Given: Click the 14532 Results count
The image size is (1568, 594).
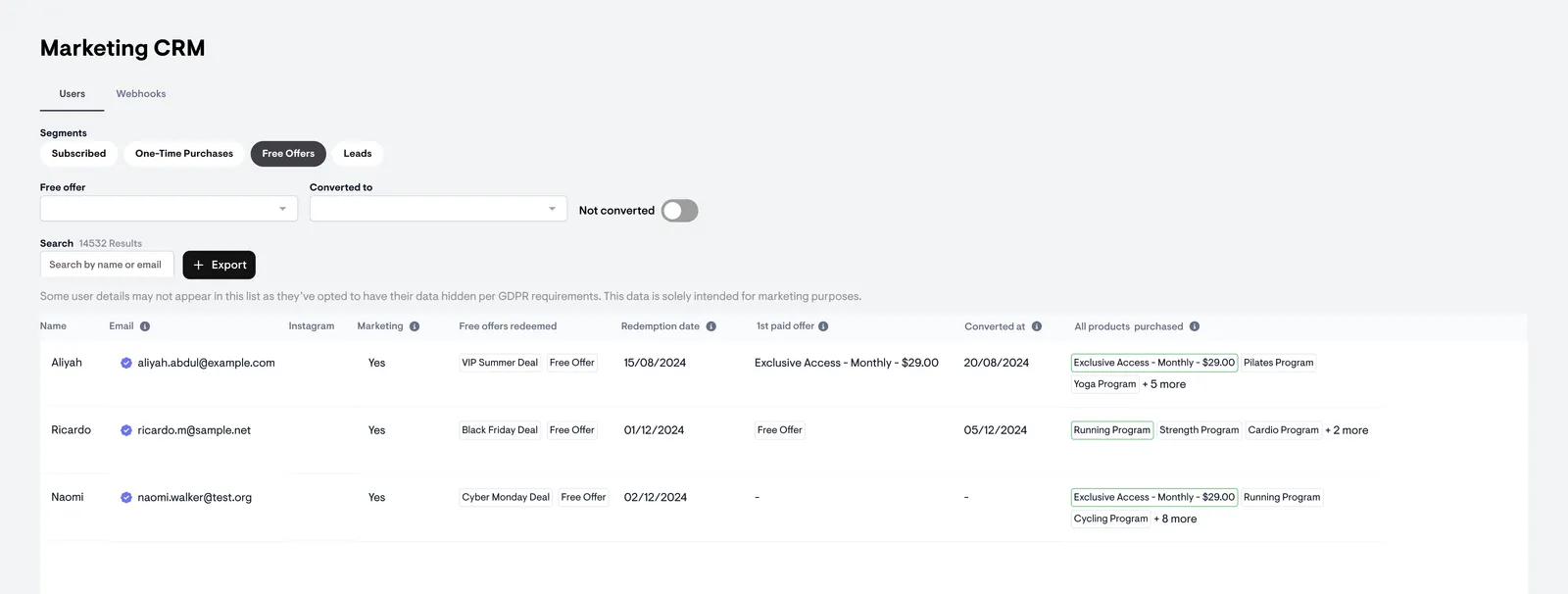Looking at the screenshot, I should pyautogui.click(x=111, y=243).
